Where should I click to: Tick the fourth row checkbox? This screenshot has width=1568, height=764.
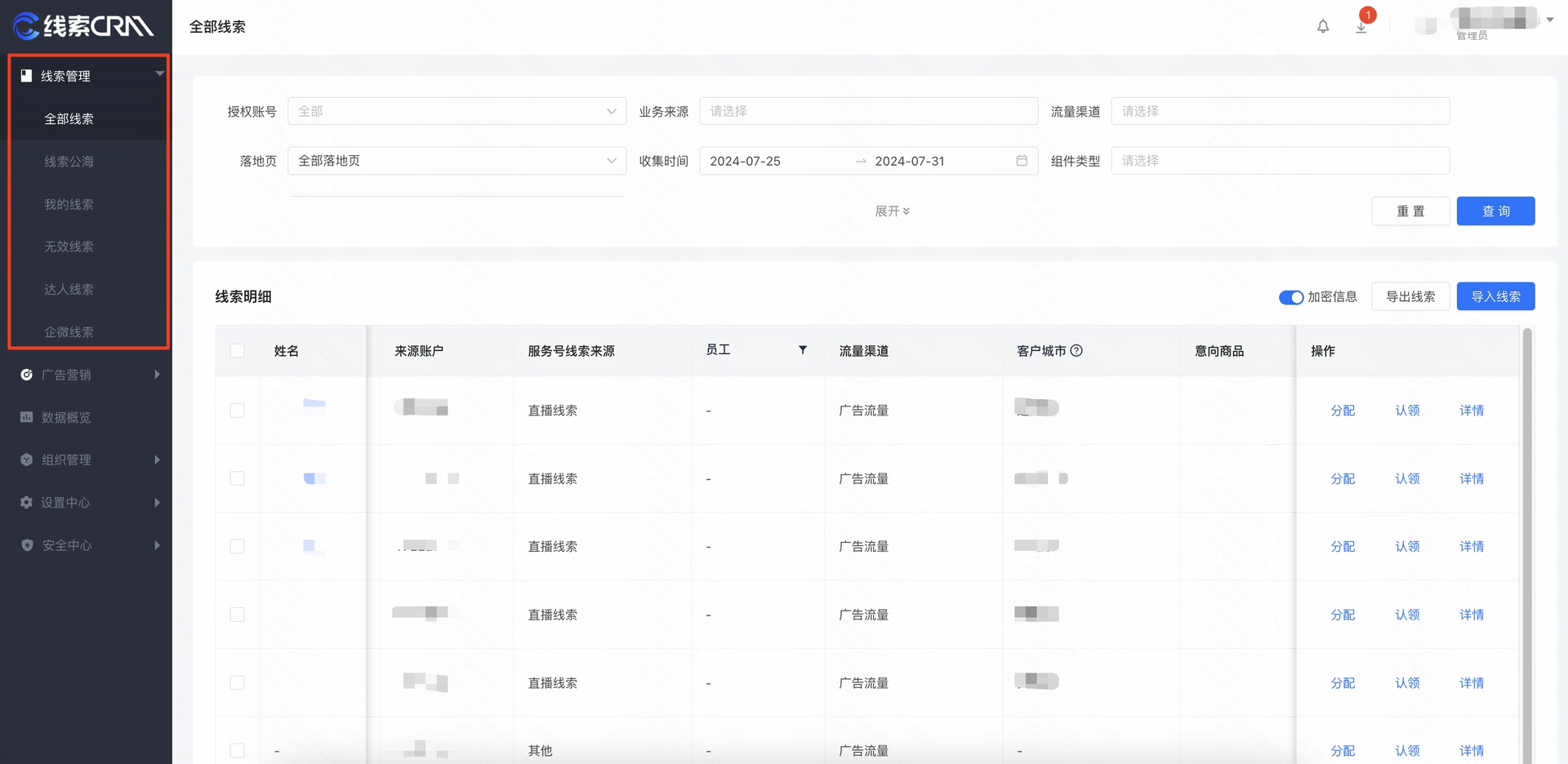(237, 615)
